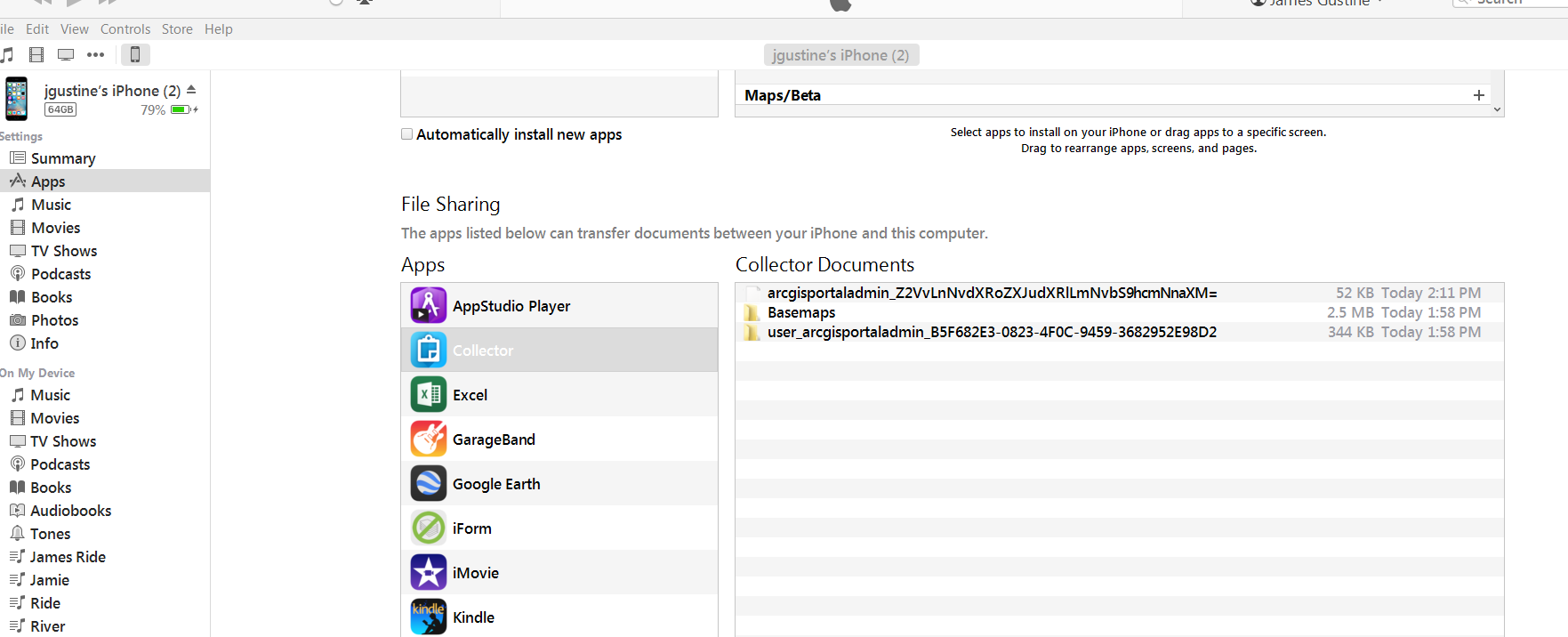
Task: Select Apps in Settings sidebar
Action: 105,181
